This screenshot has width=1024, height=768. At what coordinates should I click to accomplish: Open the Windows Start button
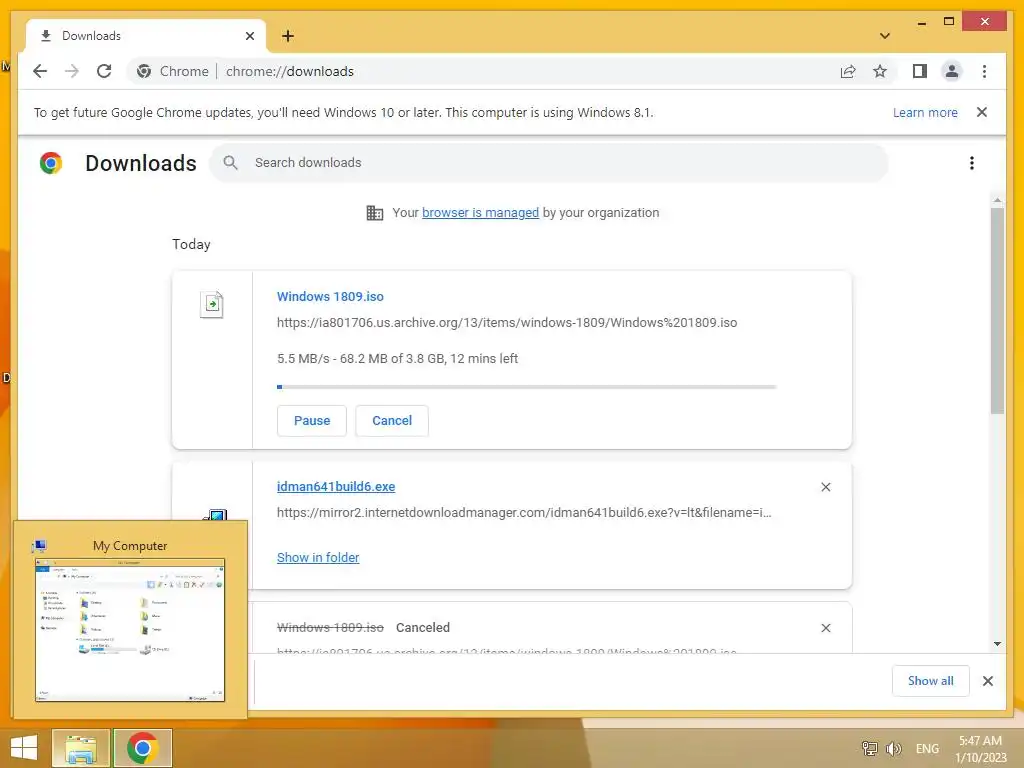[24, 748]
